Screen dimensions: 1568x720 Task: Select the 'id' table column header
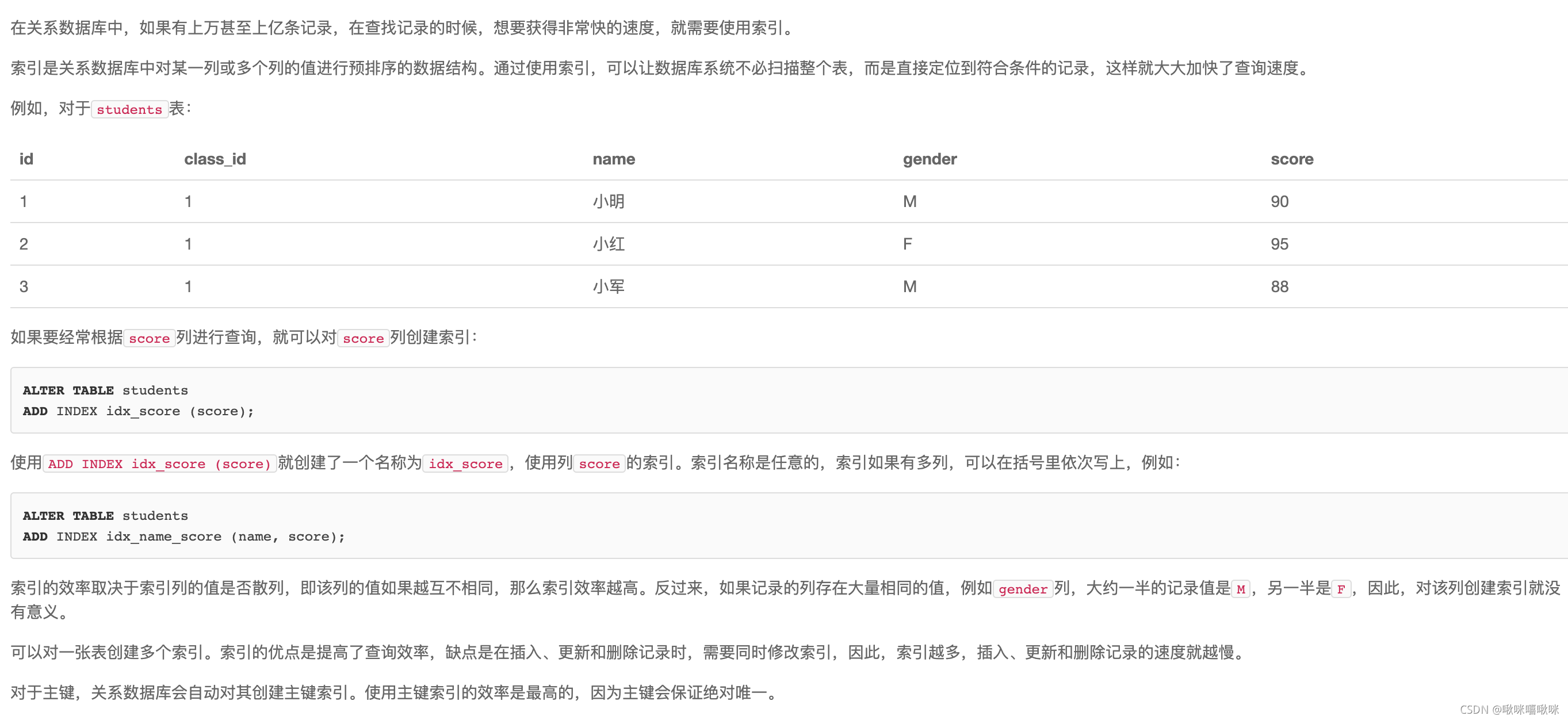point(26,159)
